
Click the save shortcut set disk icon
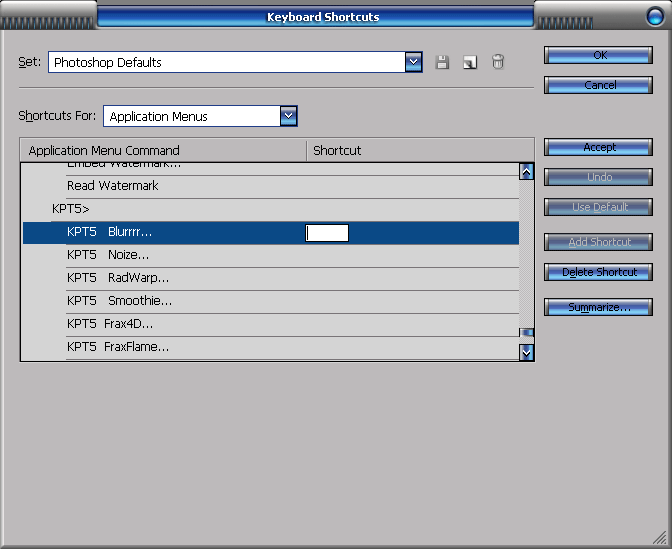pyautogui.click(x=442, y=63)
